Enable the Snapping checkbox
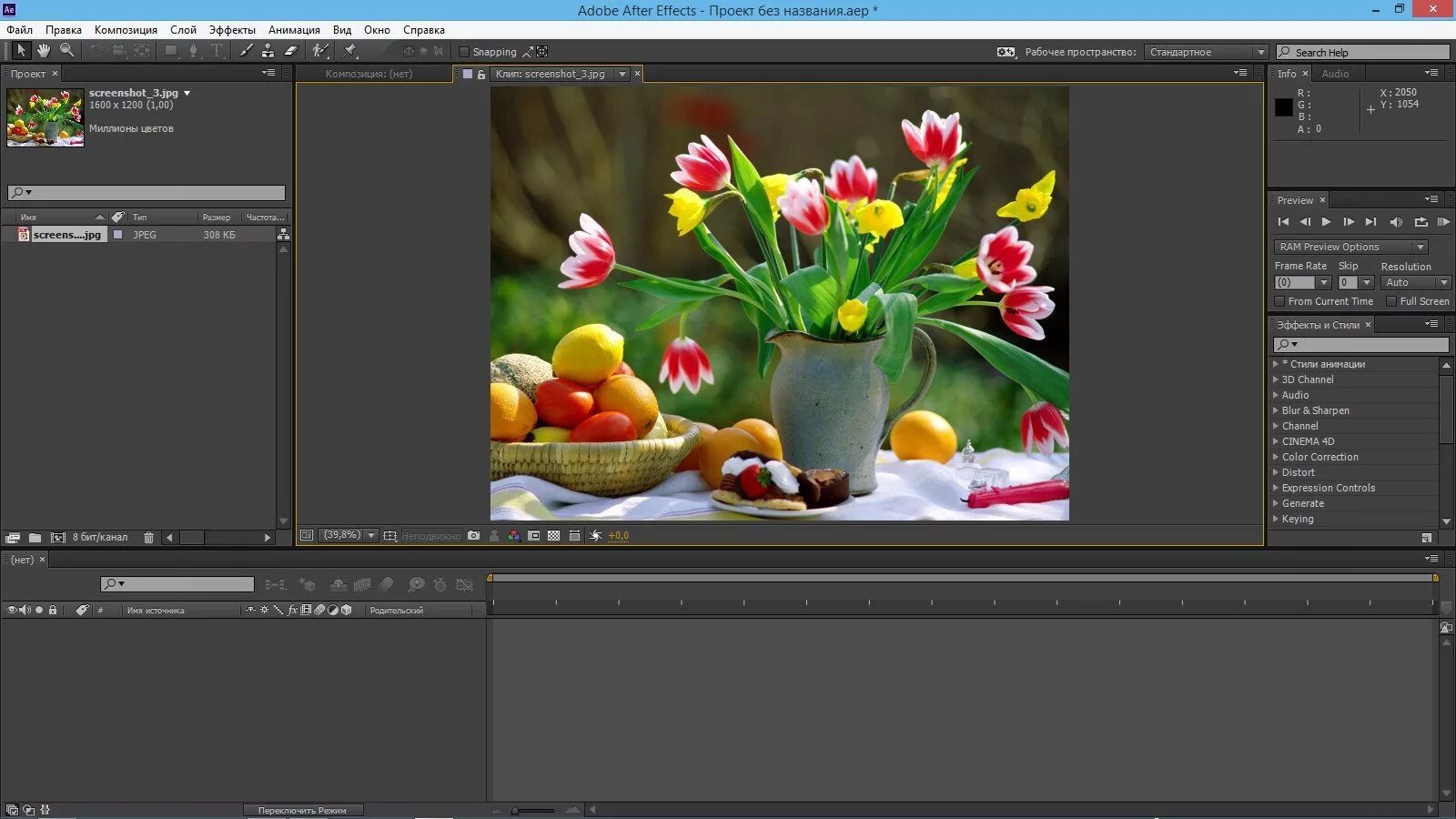The height and width of the screenshot is (819, 1456). 464,52
